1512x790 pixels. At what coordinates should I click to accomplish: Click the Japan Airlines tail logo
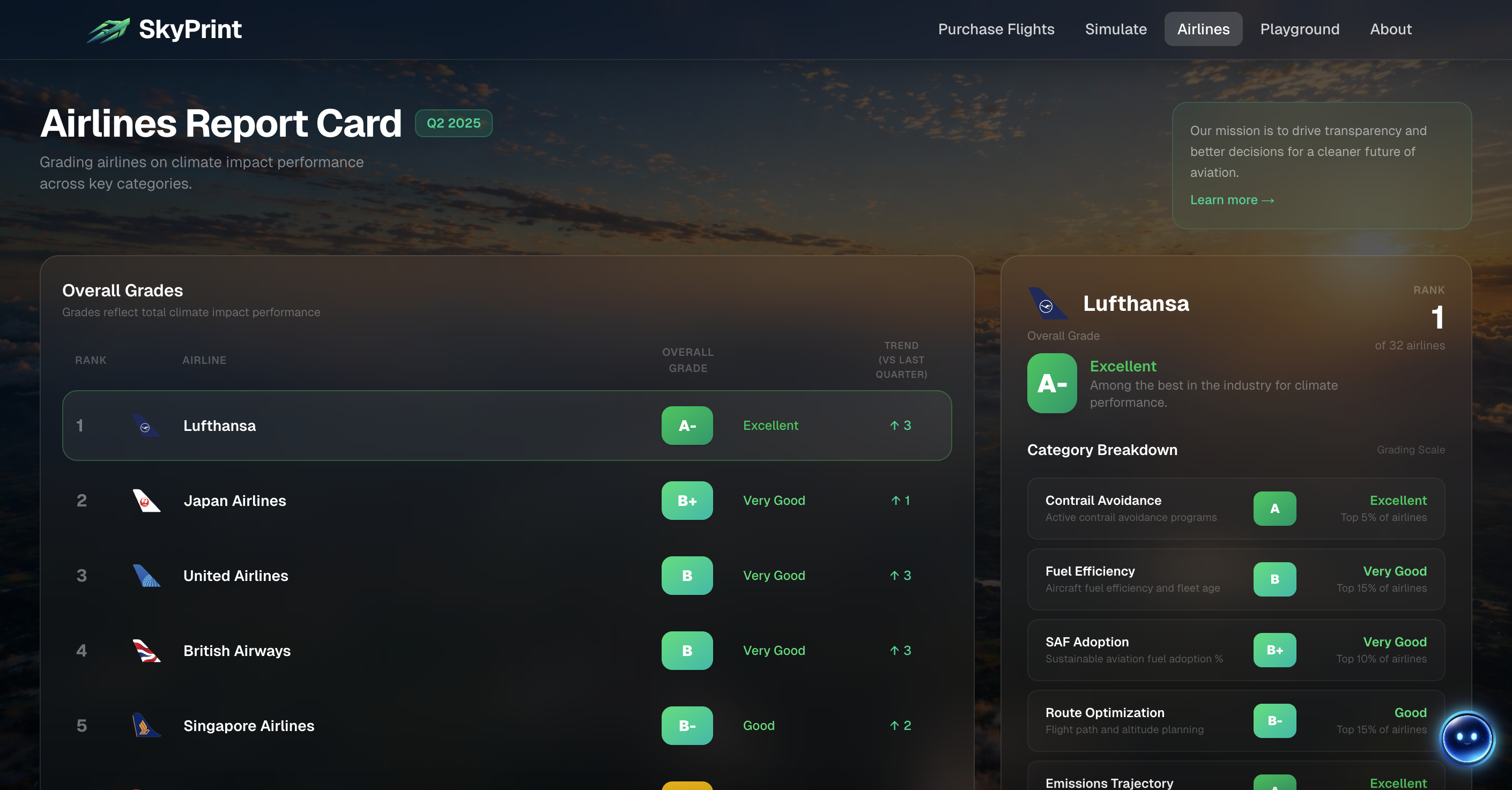click(146, 501)
